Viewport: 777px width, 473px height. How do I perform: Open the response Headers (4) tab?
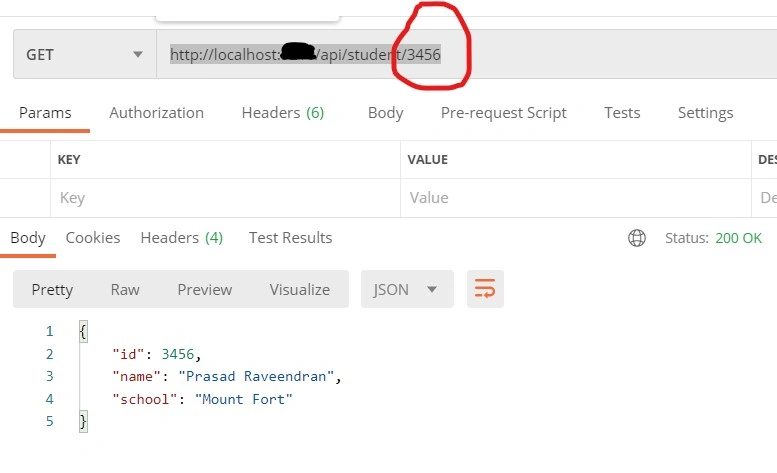pyautogui.click(x=181, y=238)
